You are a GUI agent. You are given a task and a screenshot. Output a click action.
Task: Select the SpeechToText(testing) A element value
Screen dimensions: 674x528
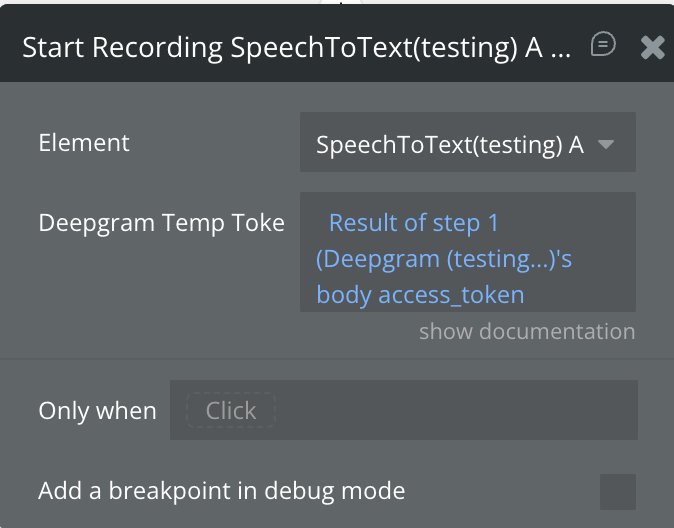click(x=449, y=144)
